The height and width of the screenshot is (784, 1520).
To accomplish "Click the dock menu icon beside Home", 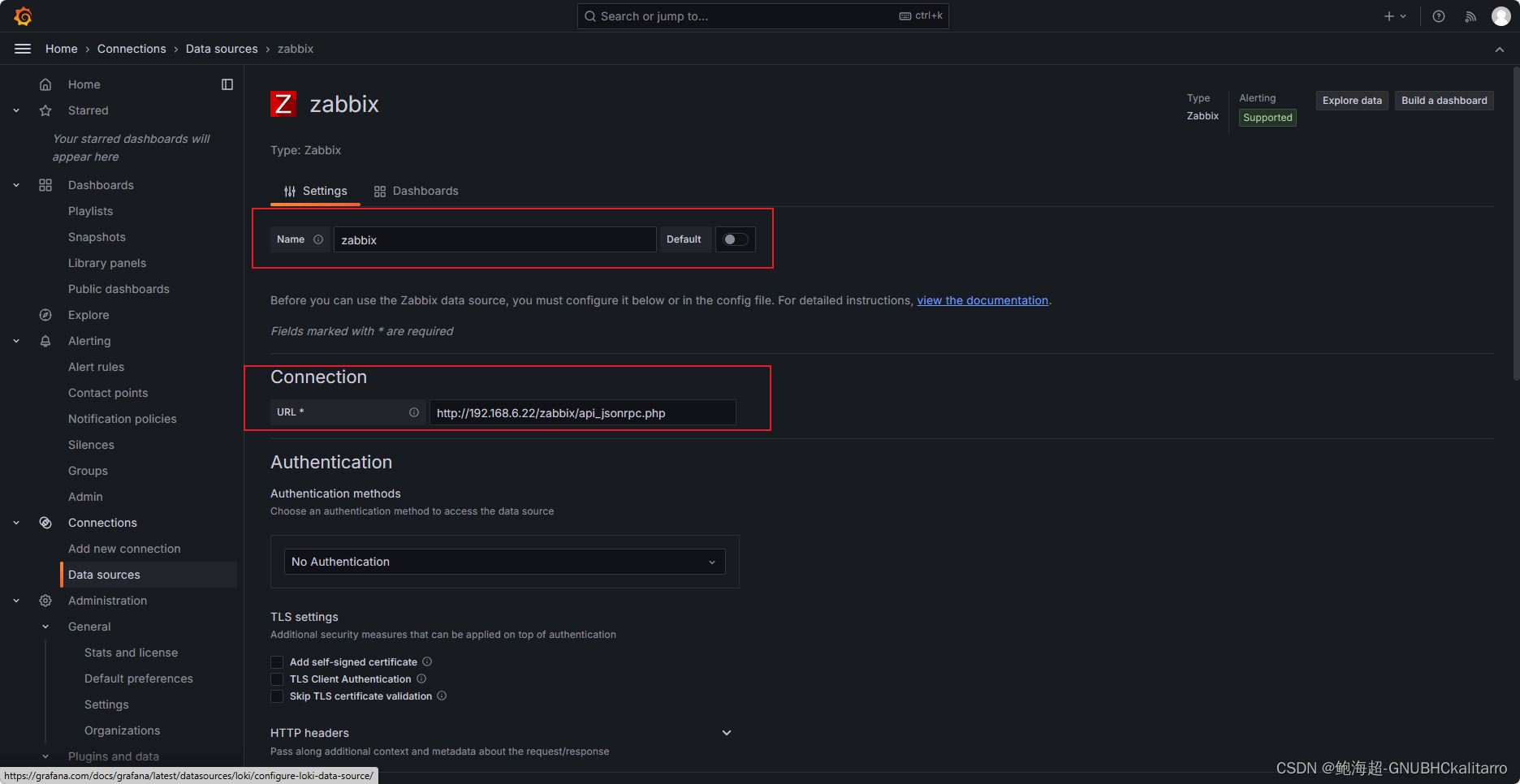I will (227, 84).
